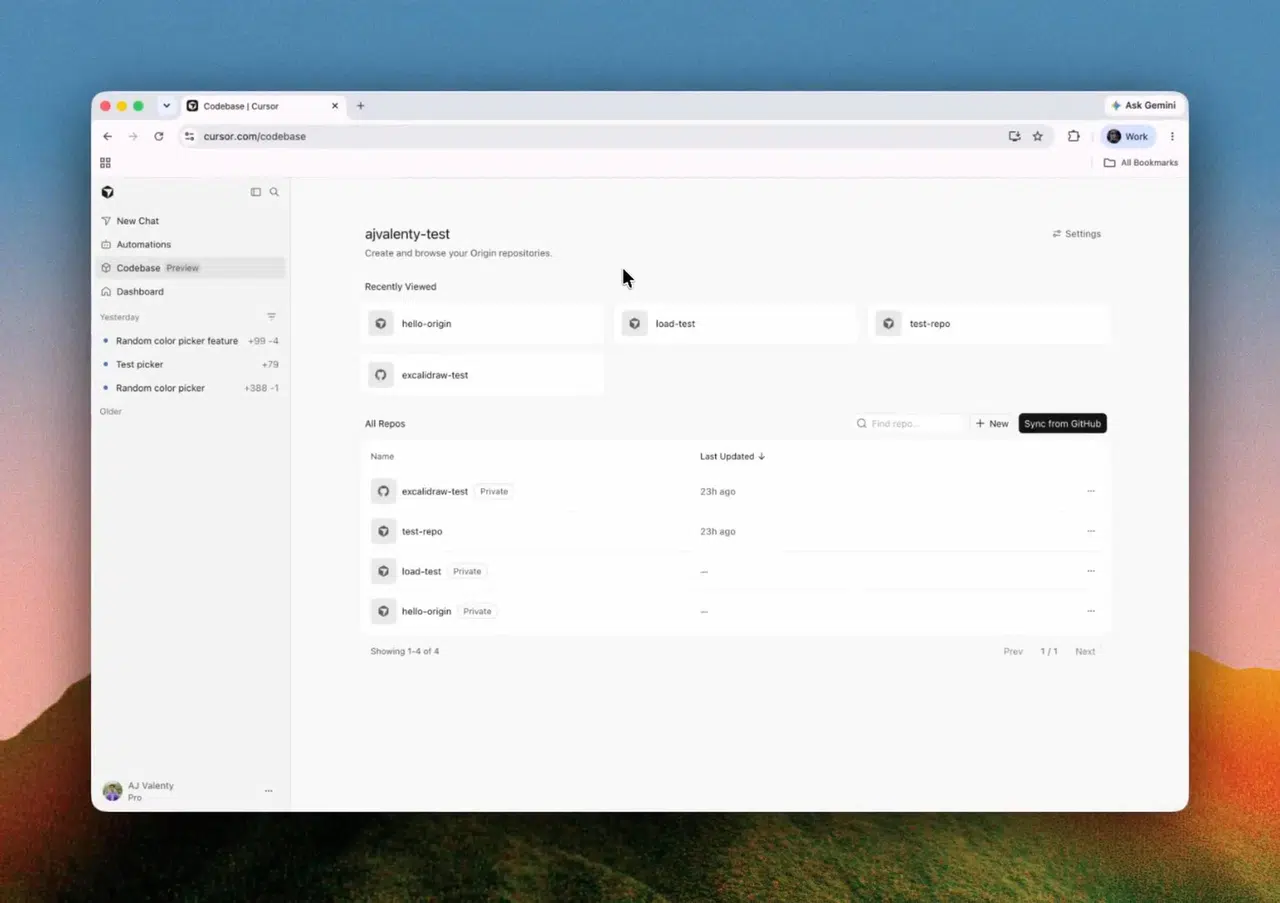Open Random color picker chat with +388
The height and width of the screenshot is (903, 1280).
pos(190,388)
